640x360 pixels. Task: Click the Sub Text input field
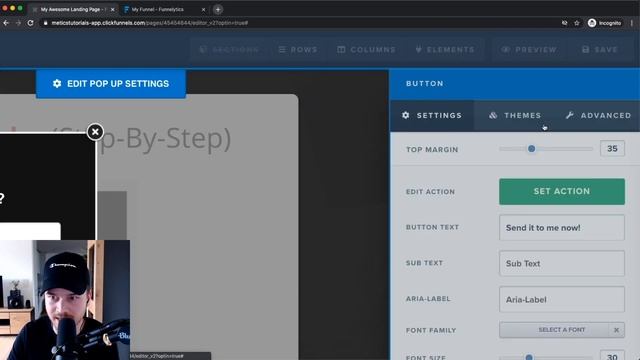(x=562, y=264)
